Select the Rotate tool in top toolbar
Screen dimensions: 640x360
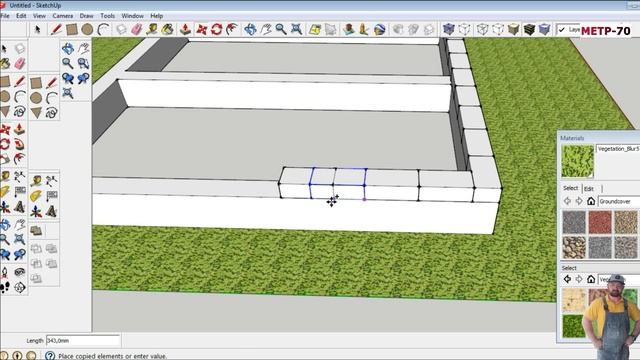click(x=217, y=29)
